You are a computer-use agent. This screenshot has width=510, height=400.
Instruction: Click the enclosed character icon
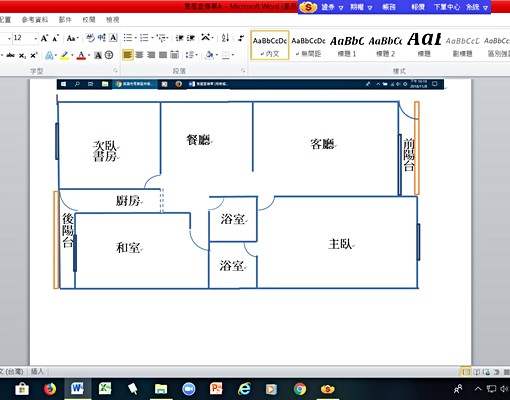(x=109, y=55)
